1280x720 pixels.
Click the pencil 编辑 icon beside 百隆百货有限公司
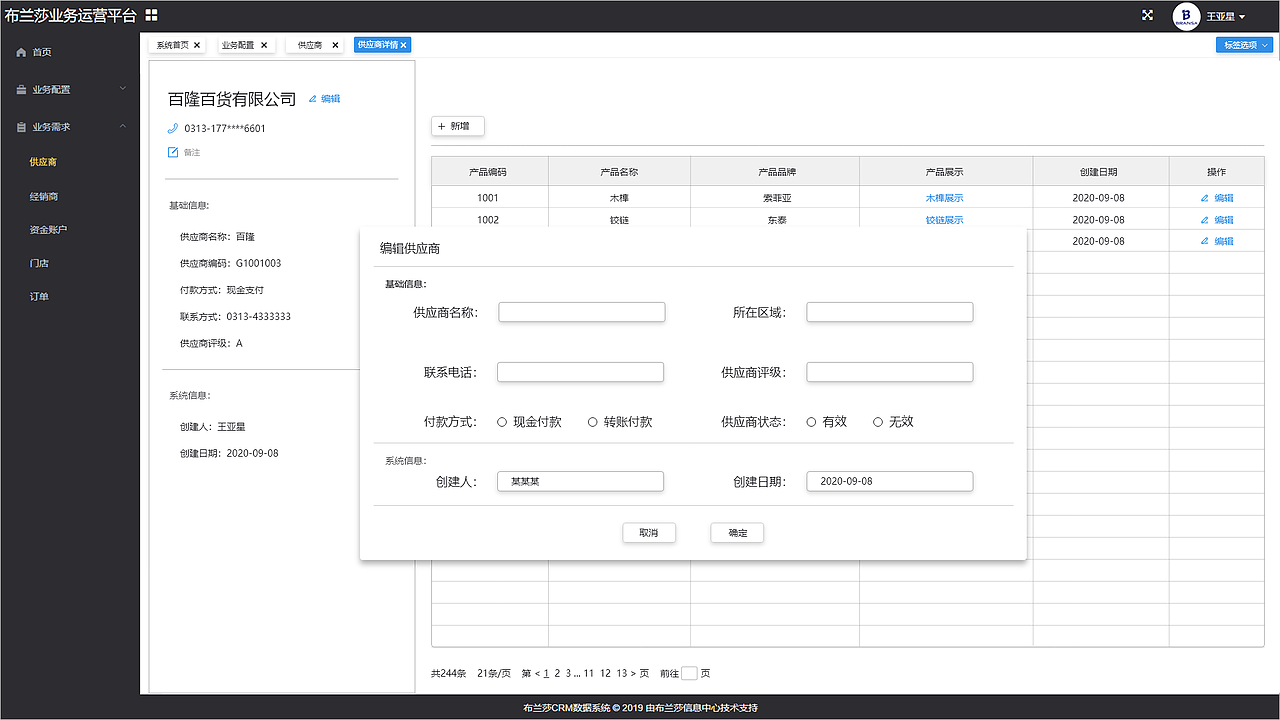311,98
